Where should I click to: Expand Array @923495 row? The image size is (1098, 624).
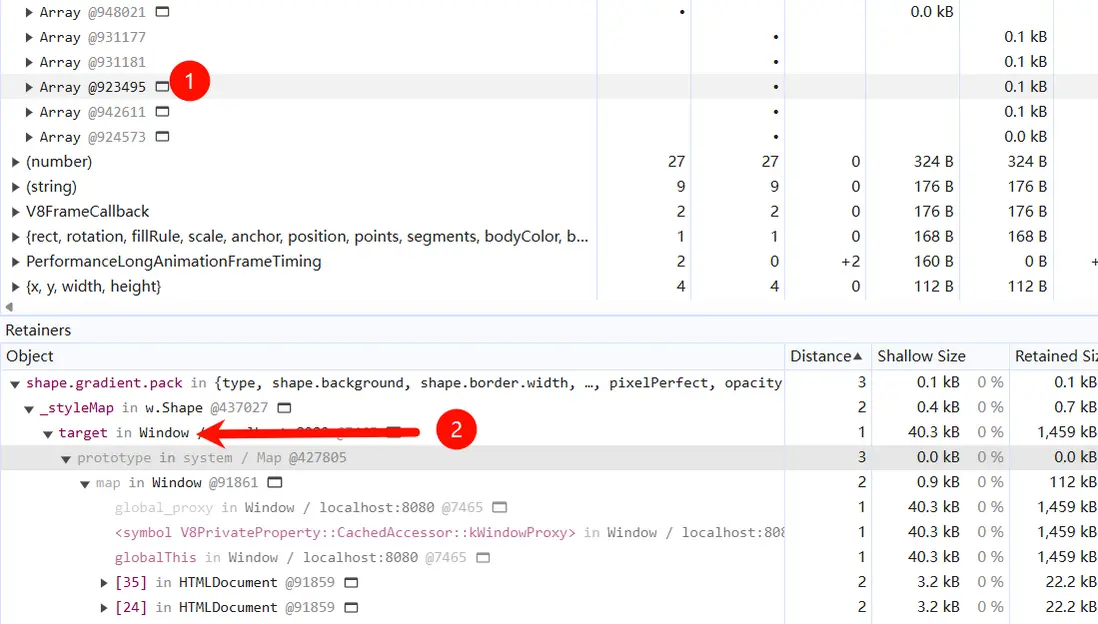pyautogui.click(x=29, y=87)
